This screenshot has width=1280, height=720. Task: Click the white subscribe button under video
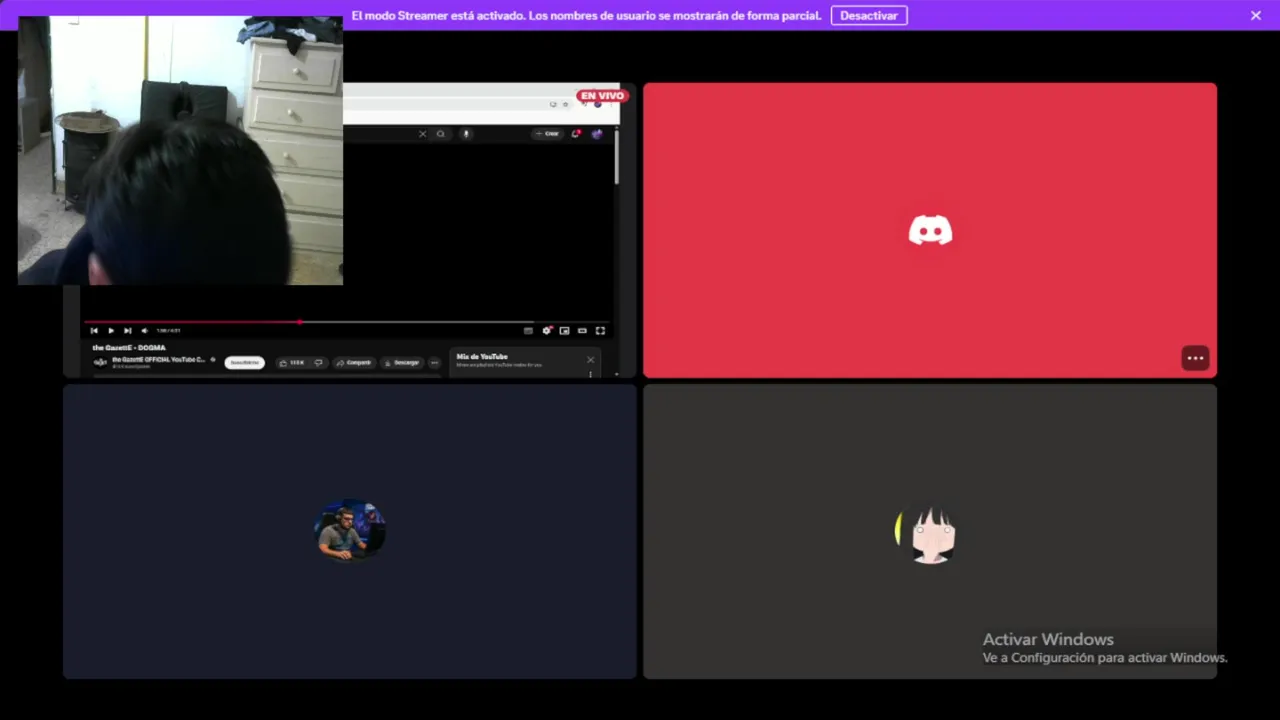(245, 362)
